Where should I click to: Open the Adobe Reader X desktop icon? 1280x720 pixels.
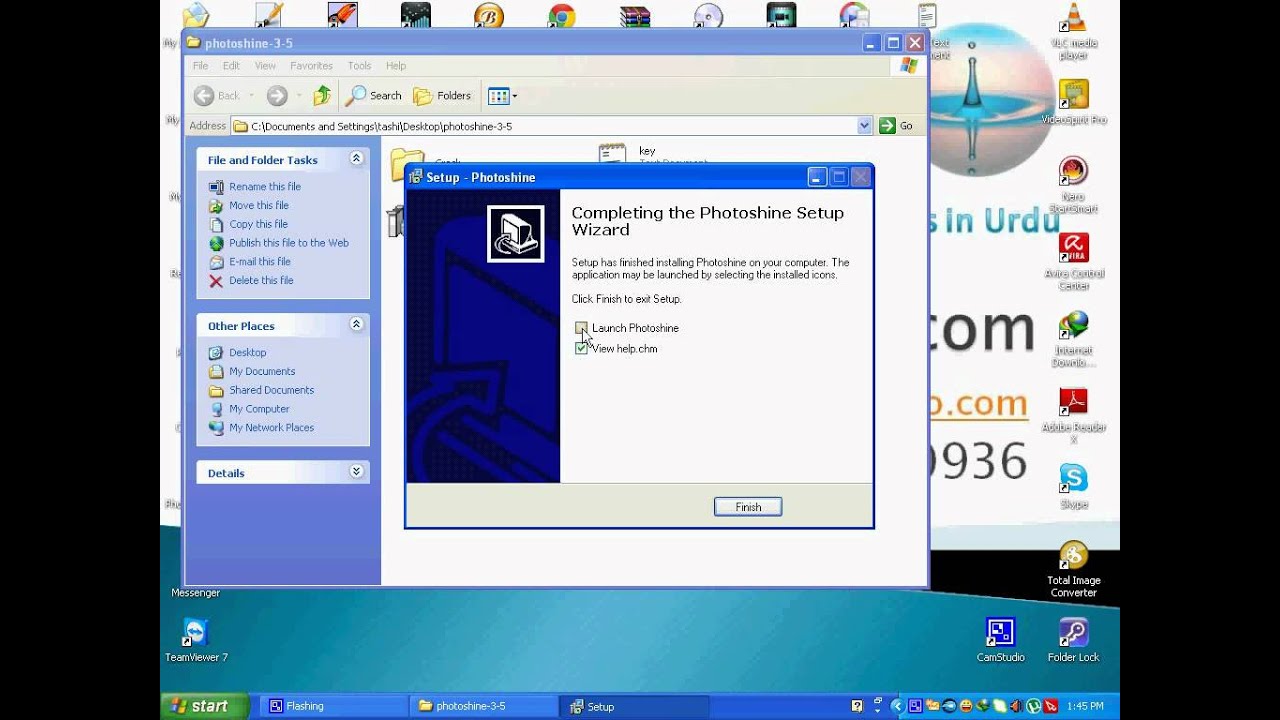[x=1074, y=416]
